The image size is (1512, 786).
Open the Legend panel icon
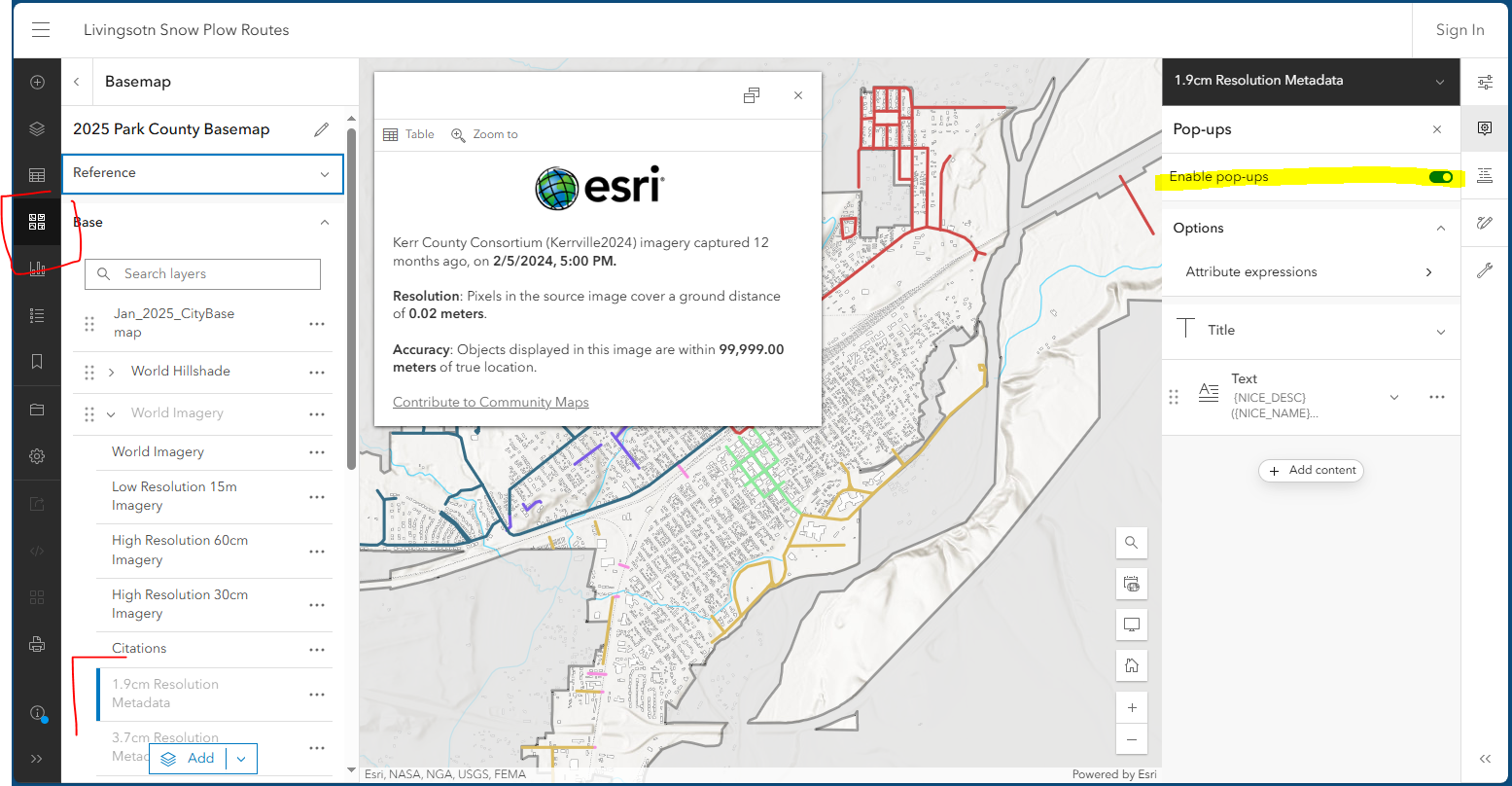(x=36, y=314)
